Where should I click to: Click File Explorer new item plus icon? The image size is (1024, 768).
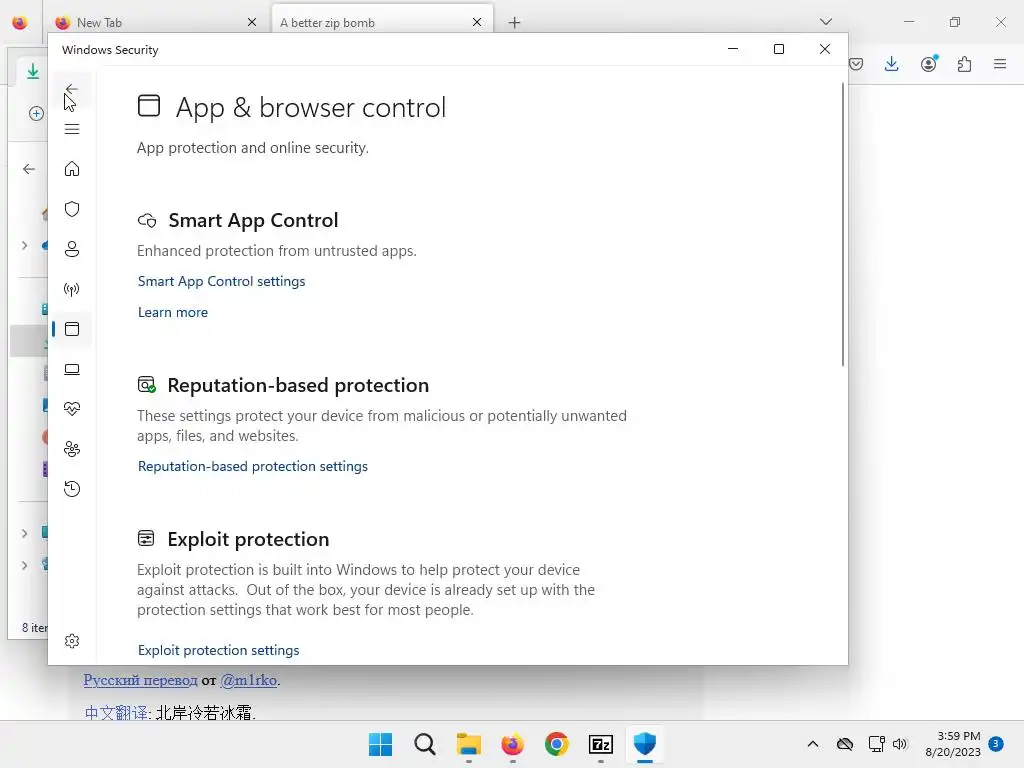[x=36, y=114]
